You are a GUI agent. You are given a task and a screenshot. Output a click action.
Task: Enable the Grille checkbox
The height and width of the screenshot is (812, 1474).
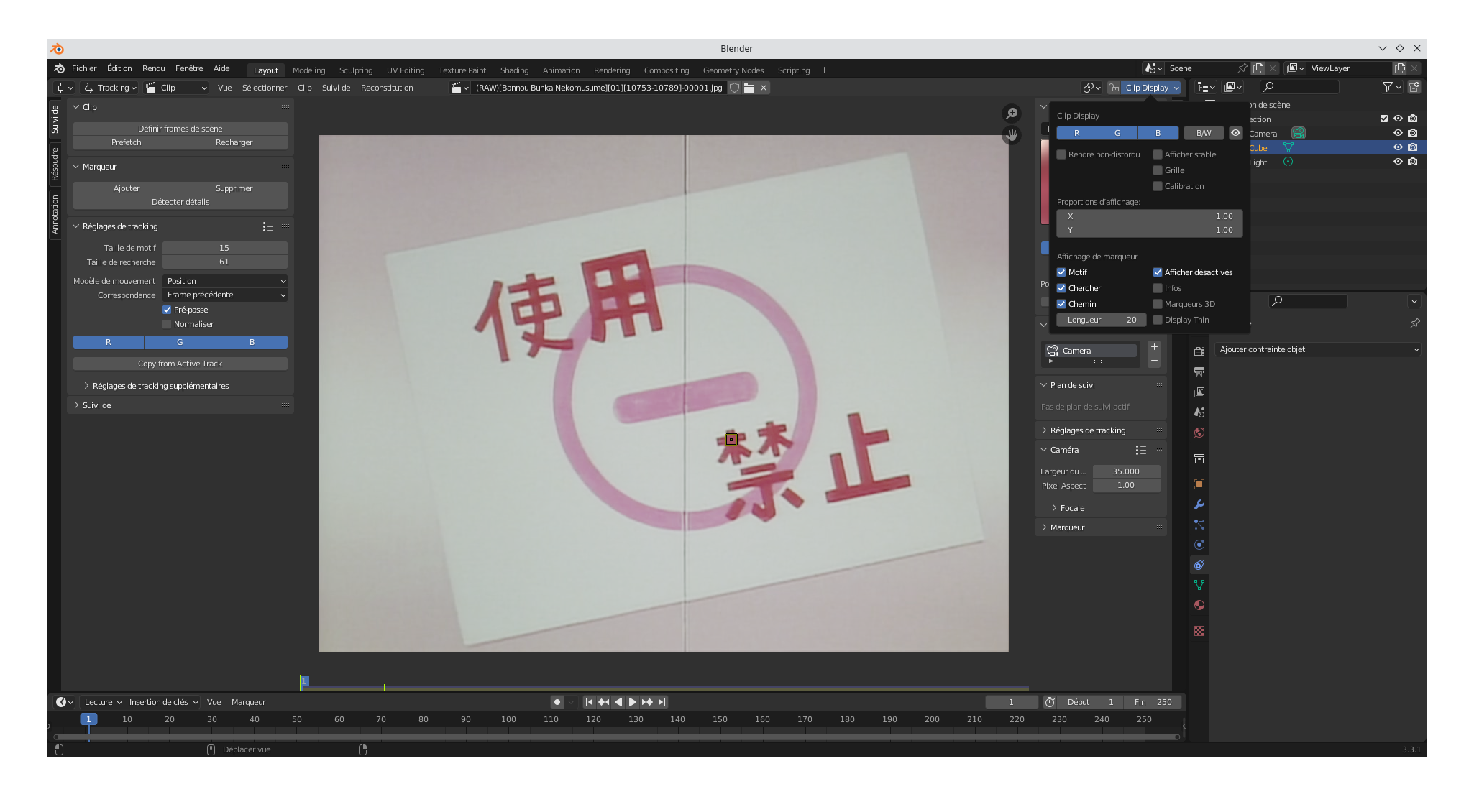1158,170
